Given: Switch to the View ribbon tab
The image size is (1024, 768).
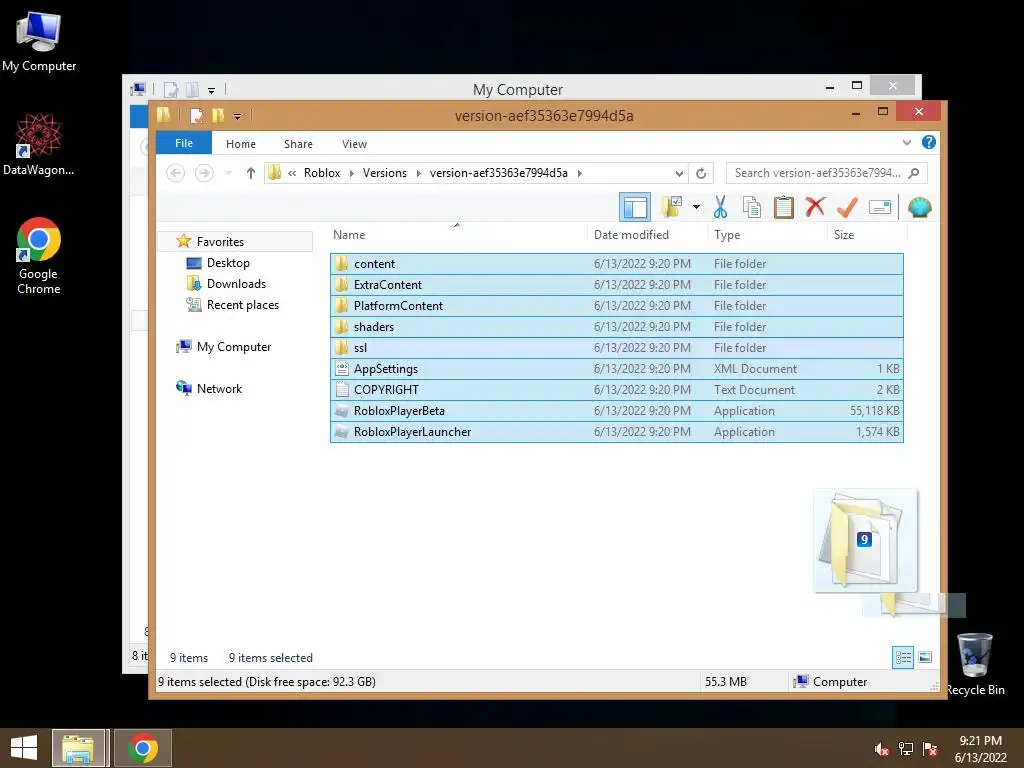Looking at the screenshot, I should click(355, 144).
